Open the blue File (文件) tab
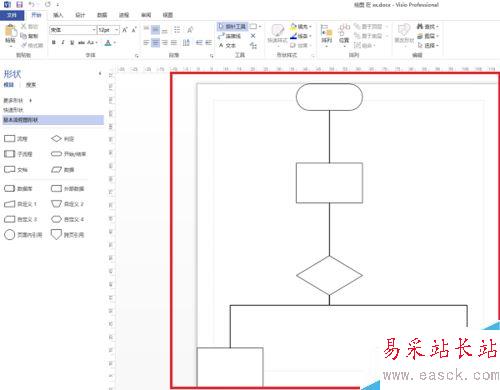The height and width of the screenshot is (390, 500). 12,15
